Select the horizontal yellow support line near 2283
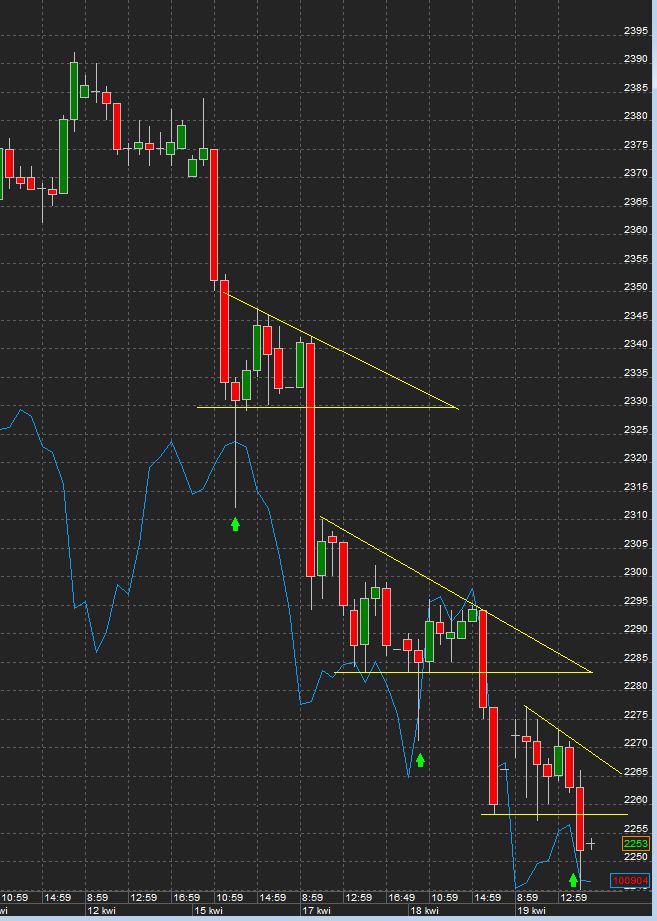 pos(463,672)
